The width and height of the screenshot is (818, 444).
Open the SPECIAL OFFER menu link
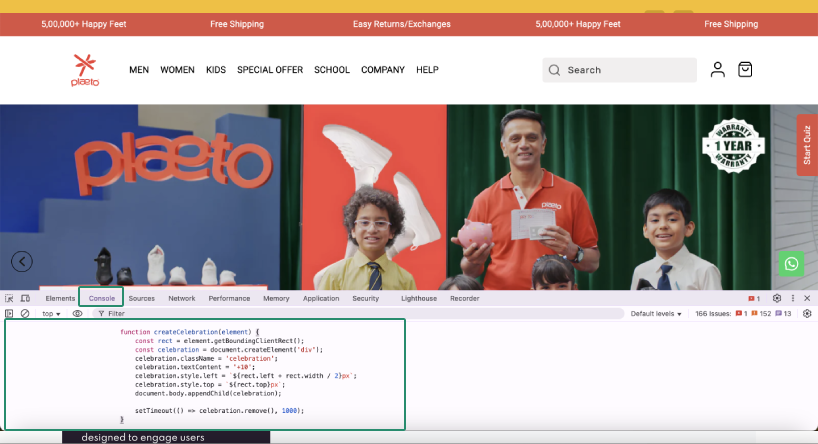270,70
